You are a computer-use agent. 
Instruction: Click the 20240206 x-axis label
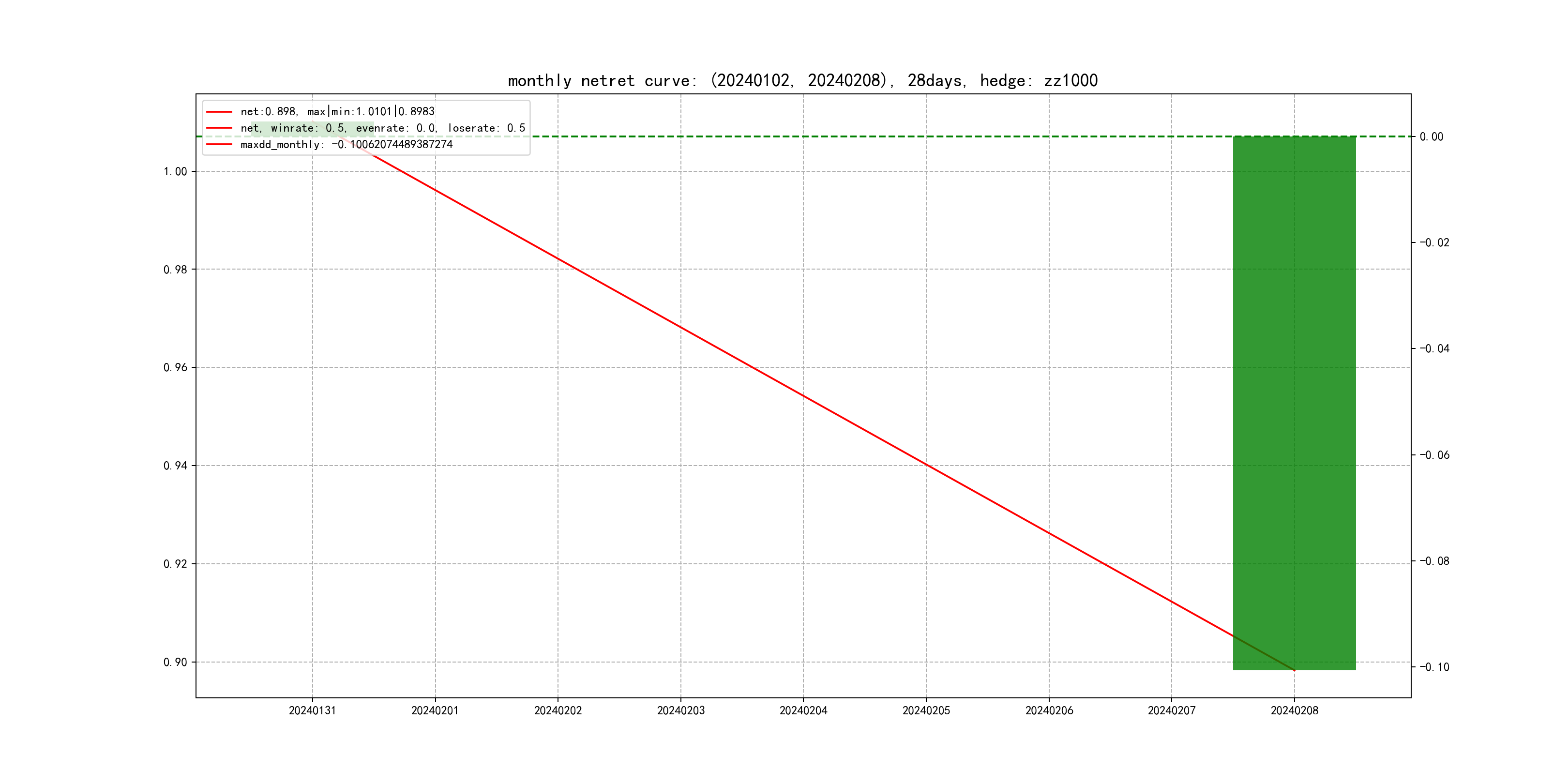click(x=1049, y=710)
